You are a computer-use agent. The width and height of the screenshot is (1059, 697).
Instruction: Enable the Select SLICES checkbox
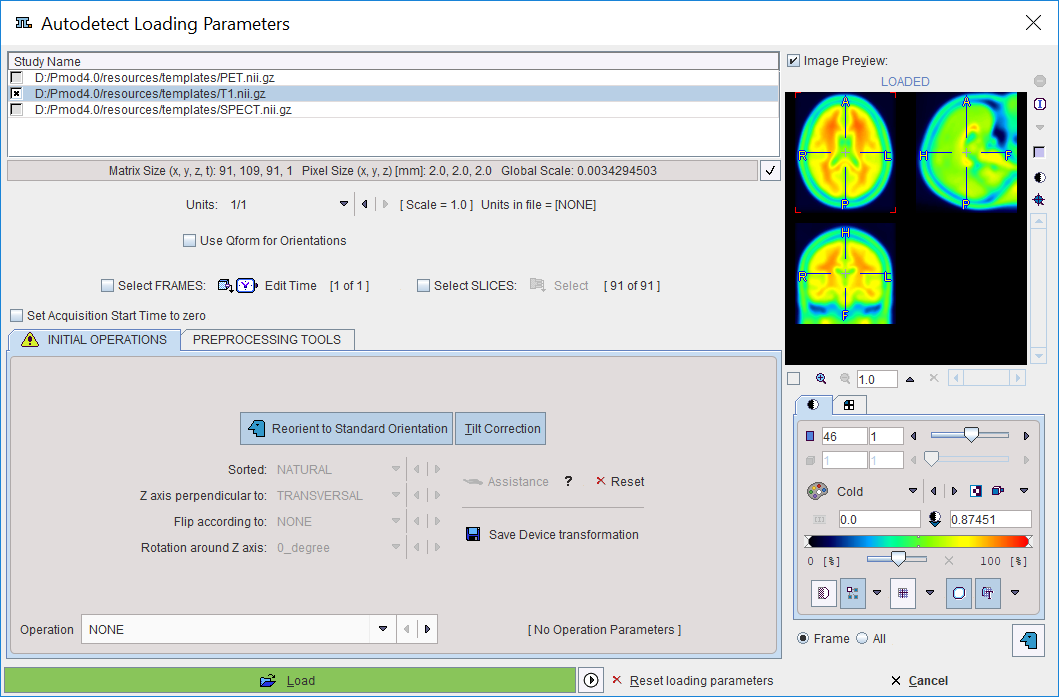click(x=423, y=286)
